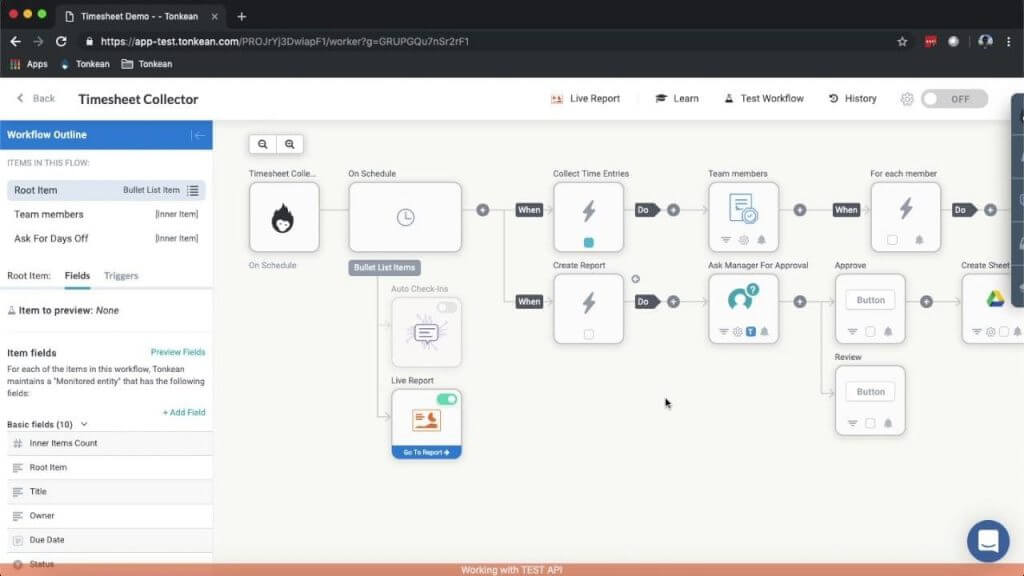
Task: Switch to the Triggers tab
Action: click(121, 276)
